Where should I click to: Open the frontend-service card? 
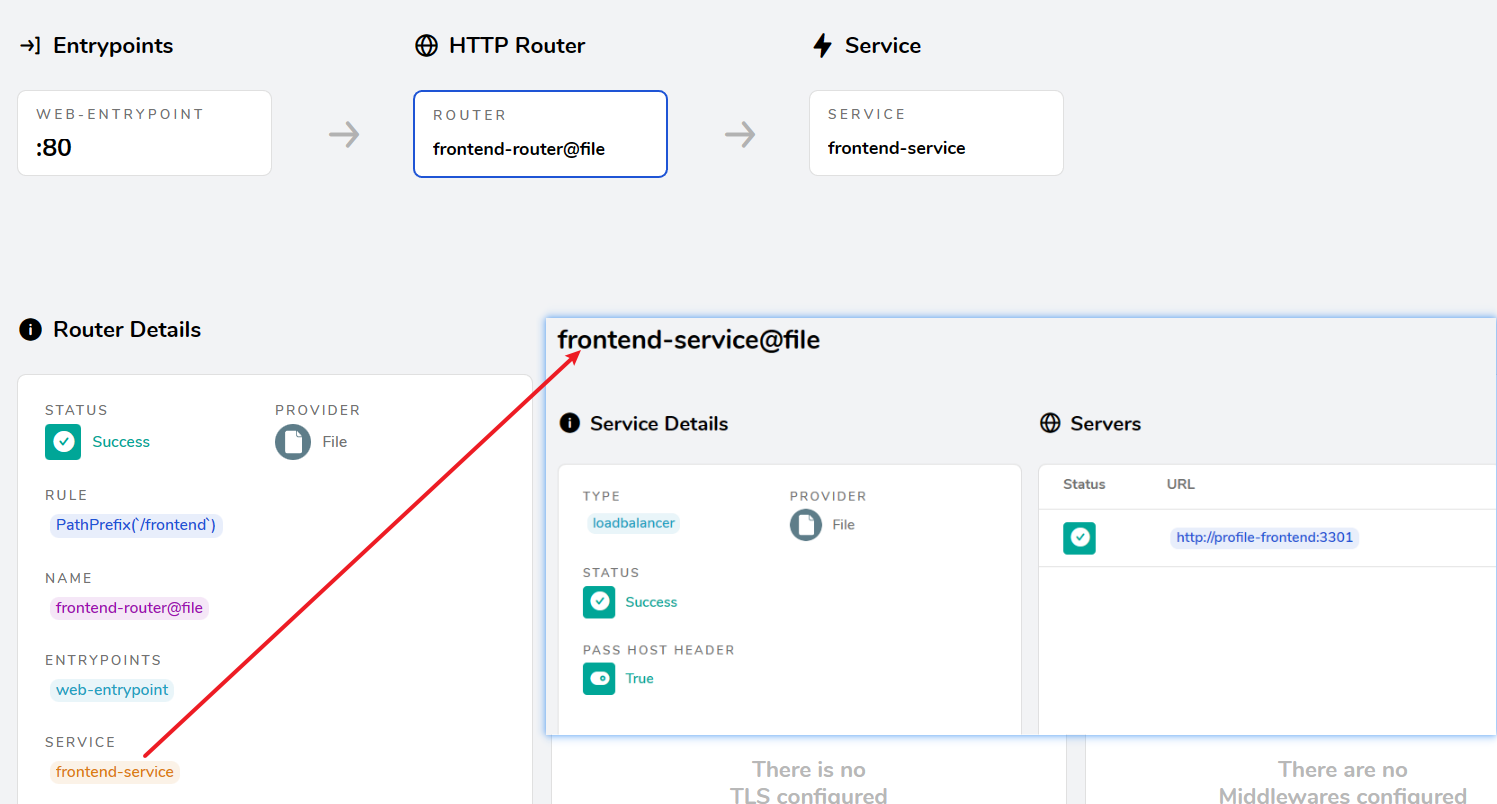click(936, 133)
